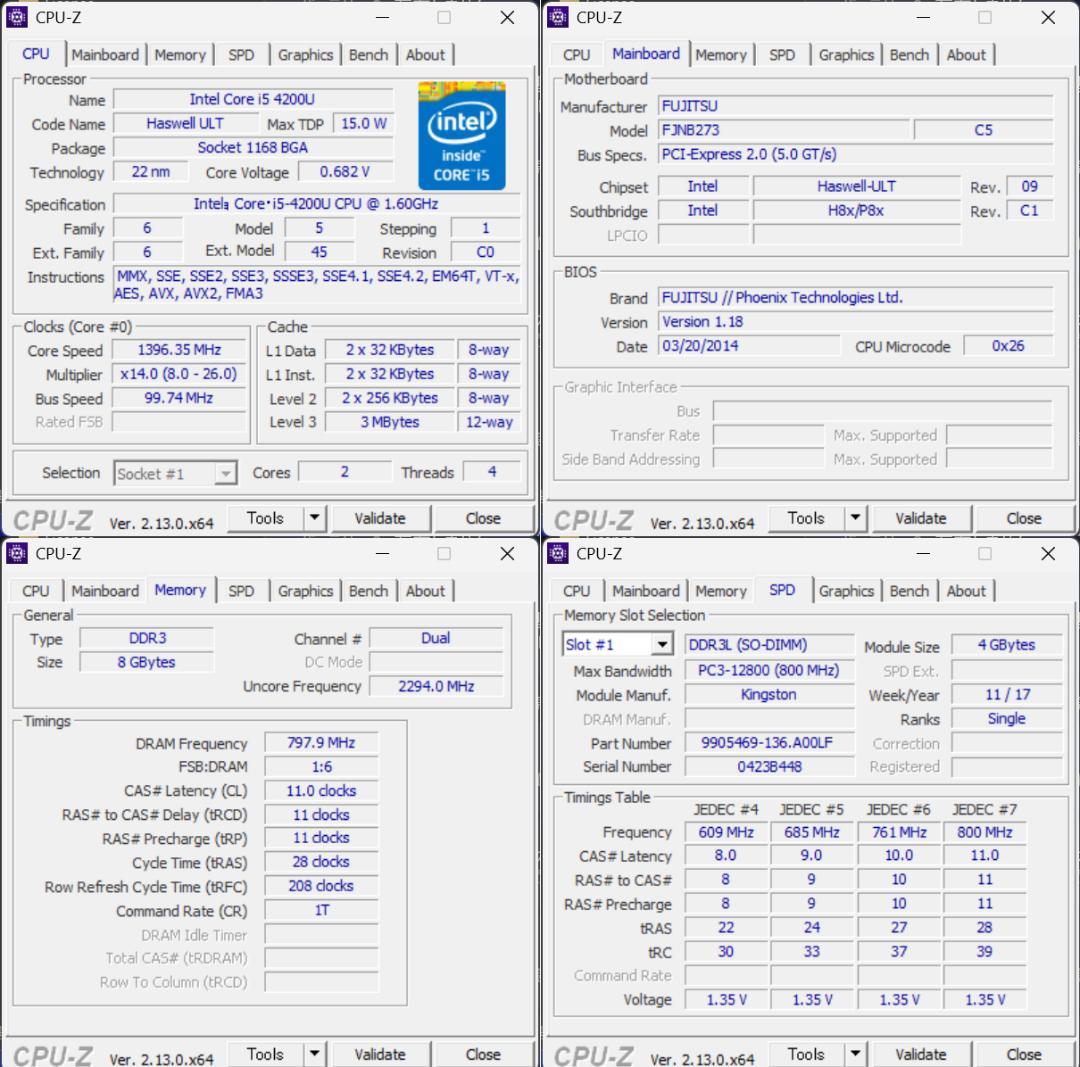
Task: Open About tab in the Memory Slot Selection window
Action: 966,591
